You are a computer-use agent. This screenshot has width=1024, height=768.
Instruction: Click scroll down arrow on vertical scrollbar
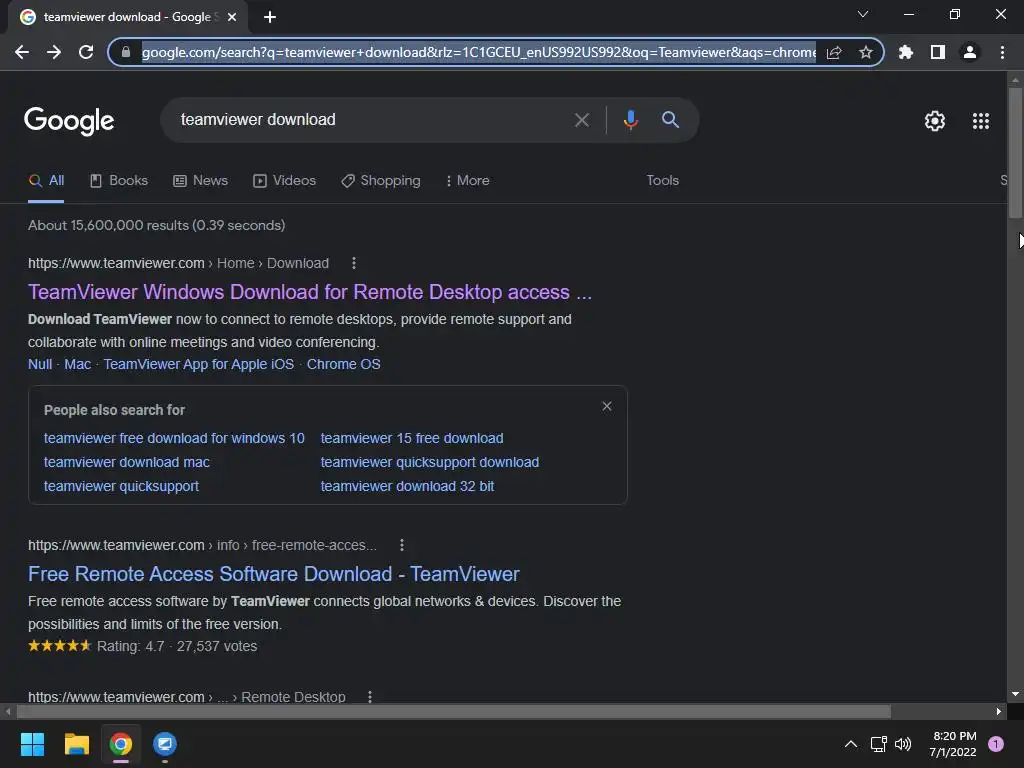1015,694
